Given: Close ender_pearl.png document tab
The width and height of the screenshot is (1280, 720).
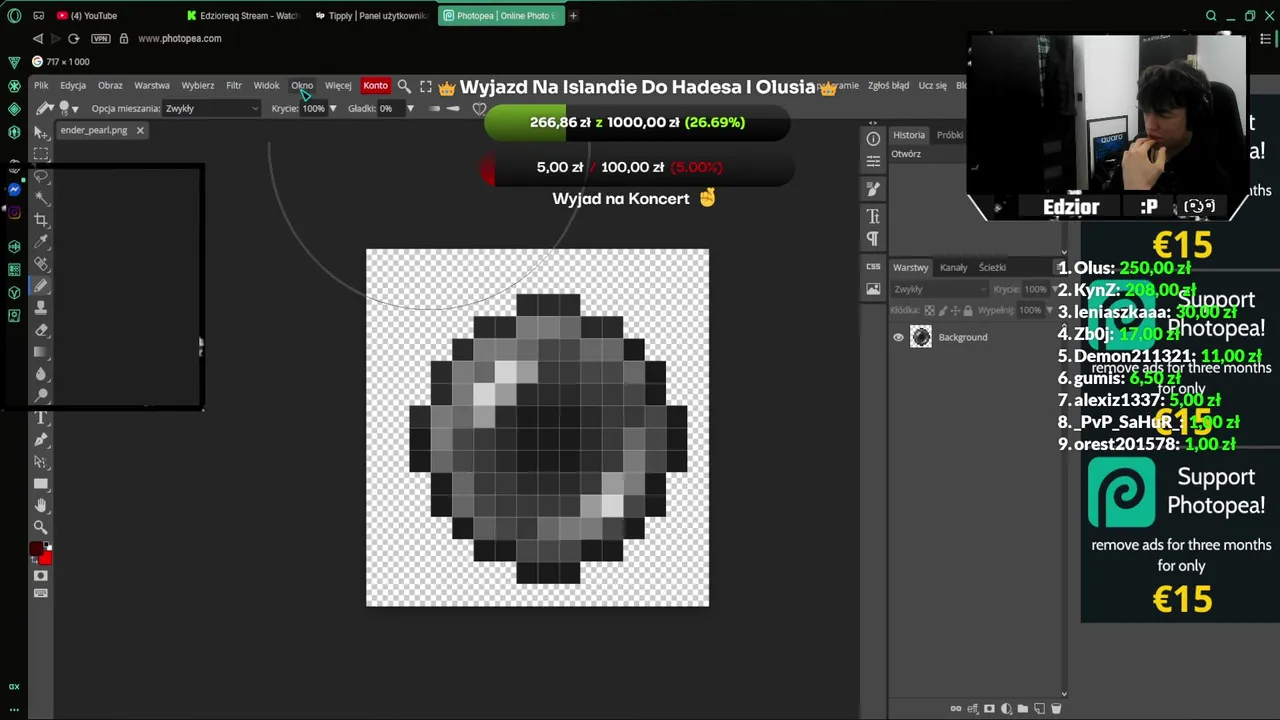Looking at the screenshot, I should click(140, 130).
